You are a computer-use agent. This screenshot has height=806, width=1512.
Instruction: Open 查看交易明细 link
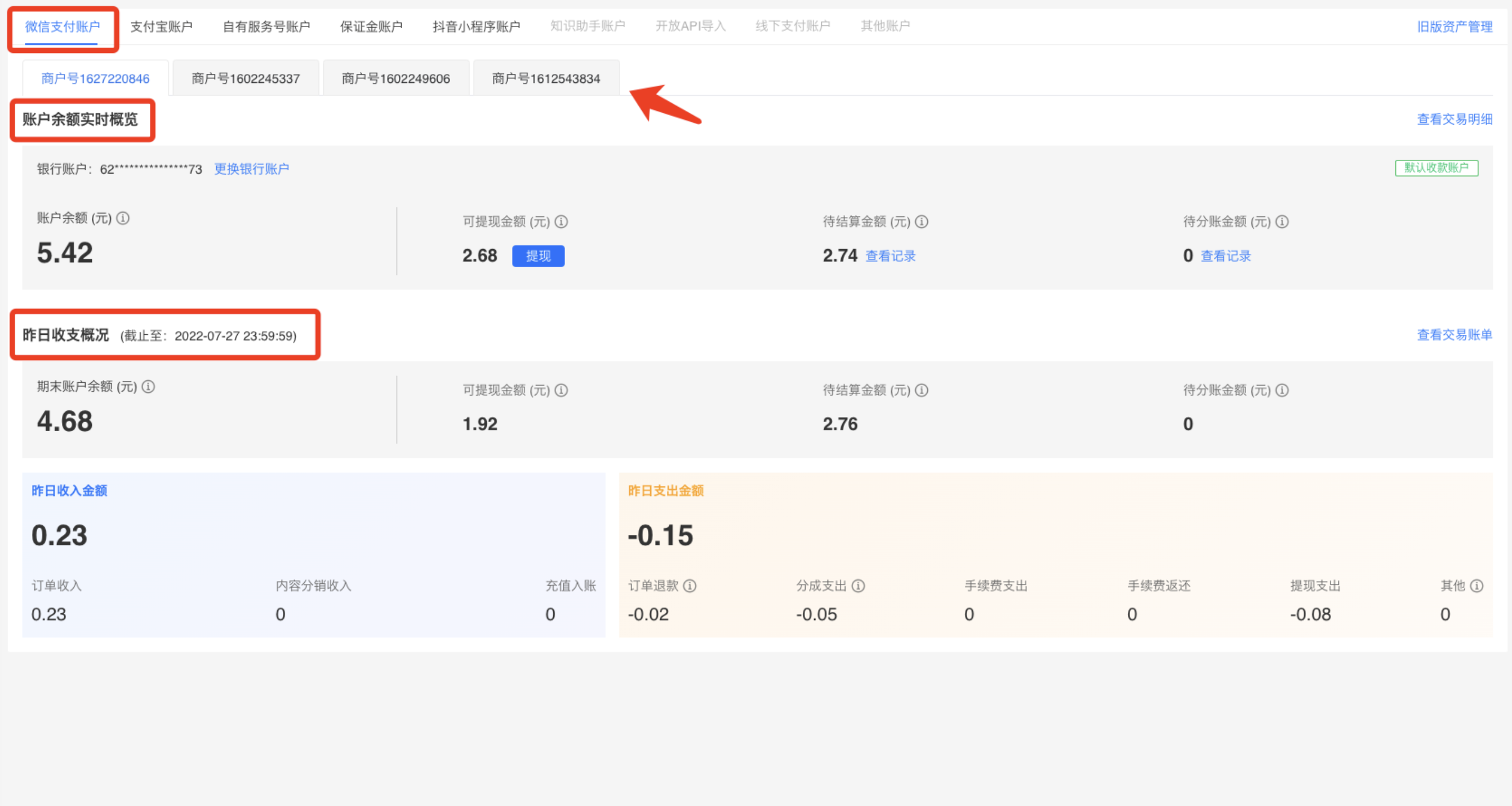click(x=1455, y=120)
